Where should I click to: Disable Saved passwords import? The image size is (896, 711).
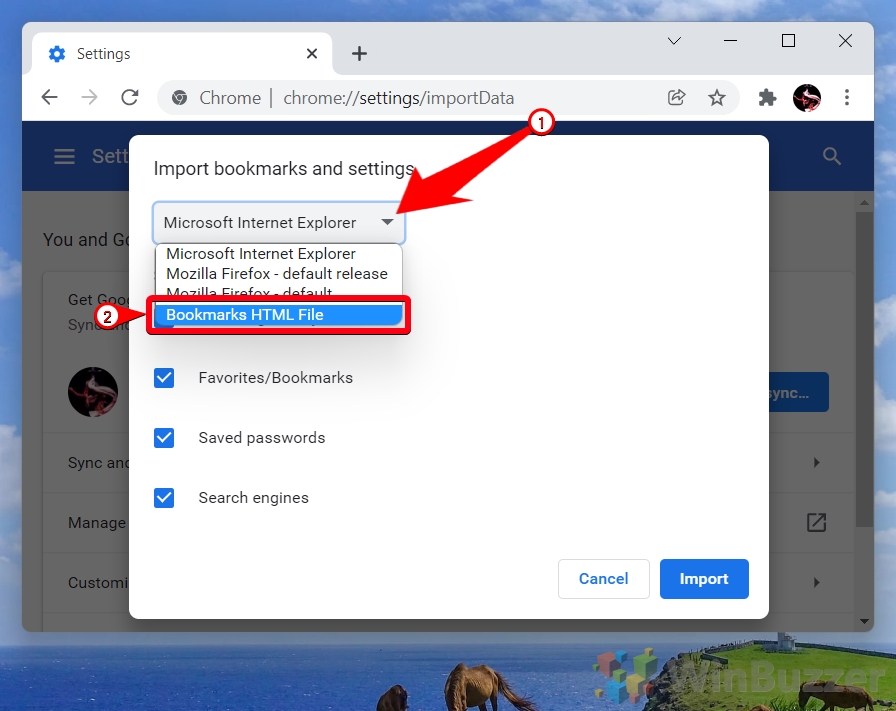163,438
